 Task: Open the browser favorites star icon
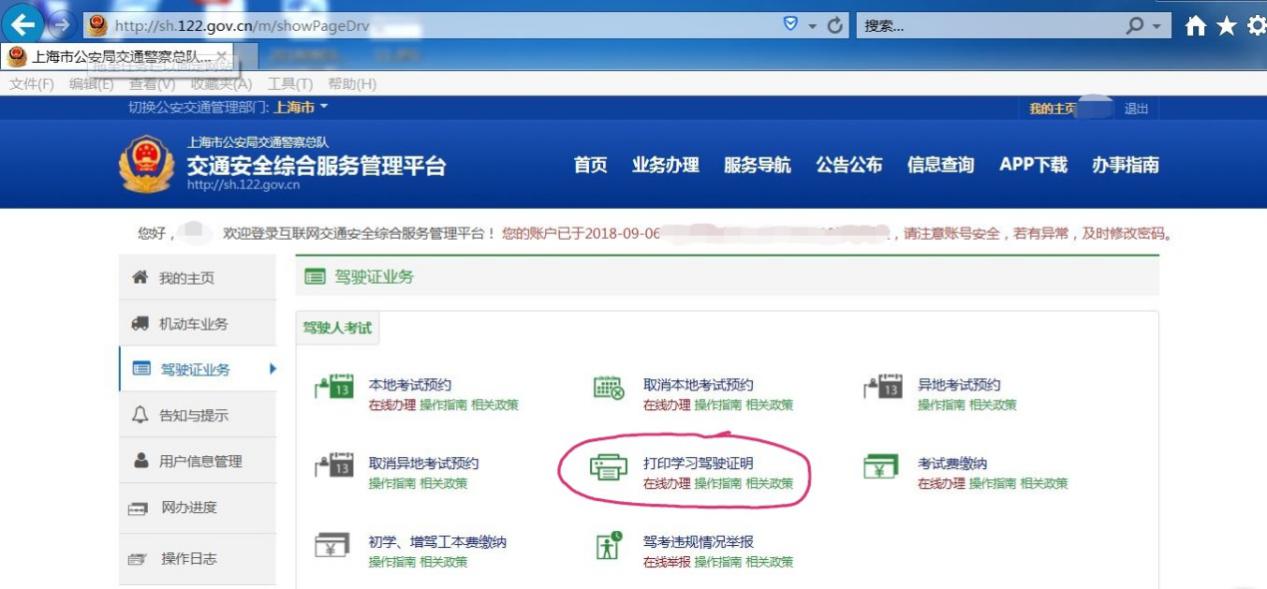point(1227,27)
